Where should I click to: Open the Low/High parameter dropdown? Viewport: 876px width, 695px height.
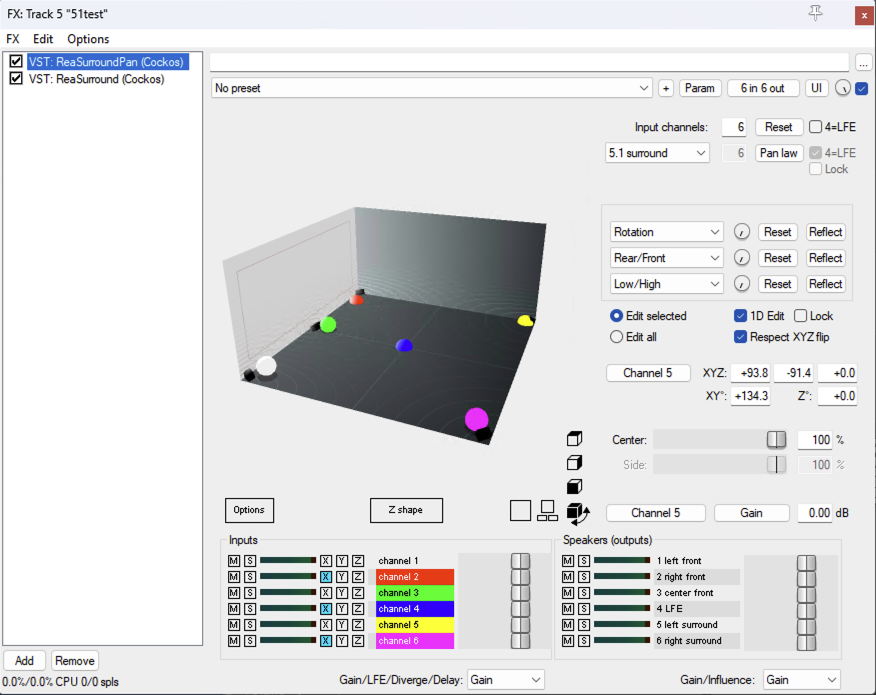[x=666, y=284]
